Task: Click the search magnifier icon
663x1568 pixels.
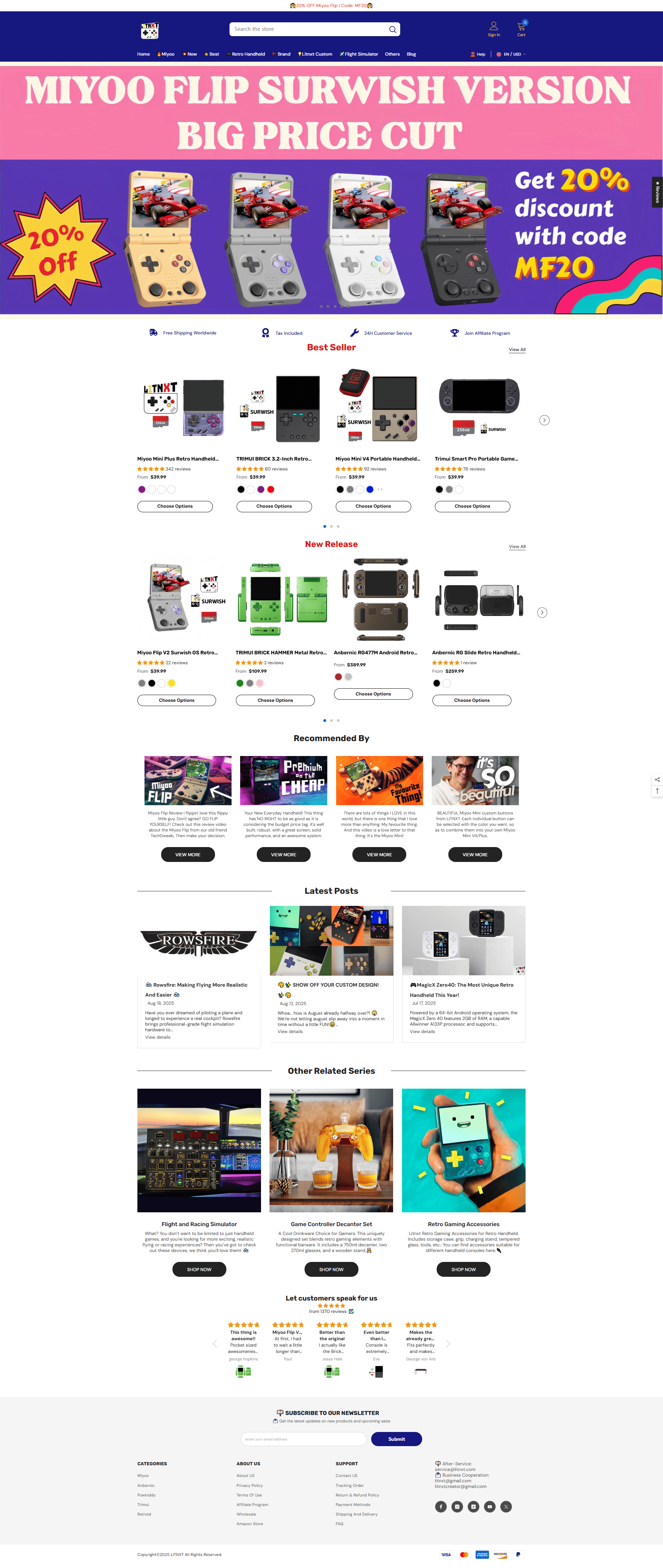Action: [x=392, y=29]
